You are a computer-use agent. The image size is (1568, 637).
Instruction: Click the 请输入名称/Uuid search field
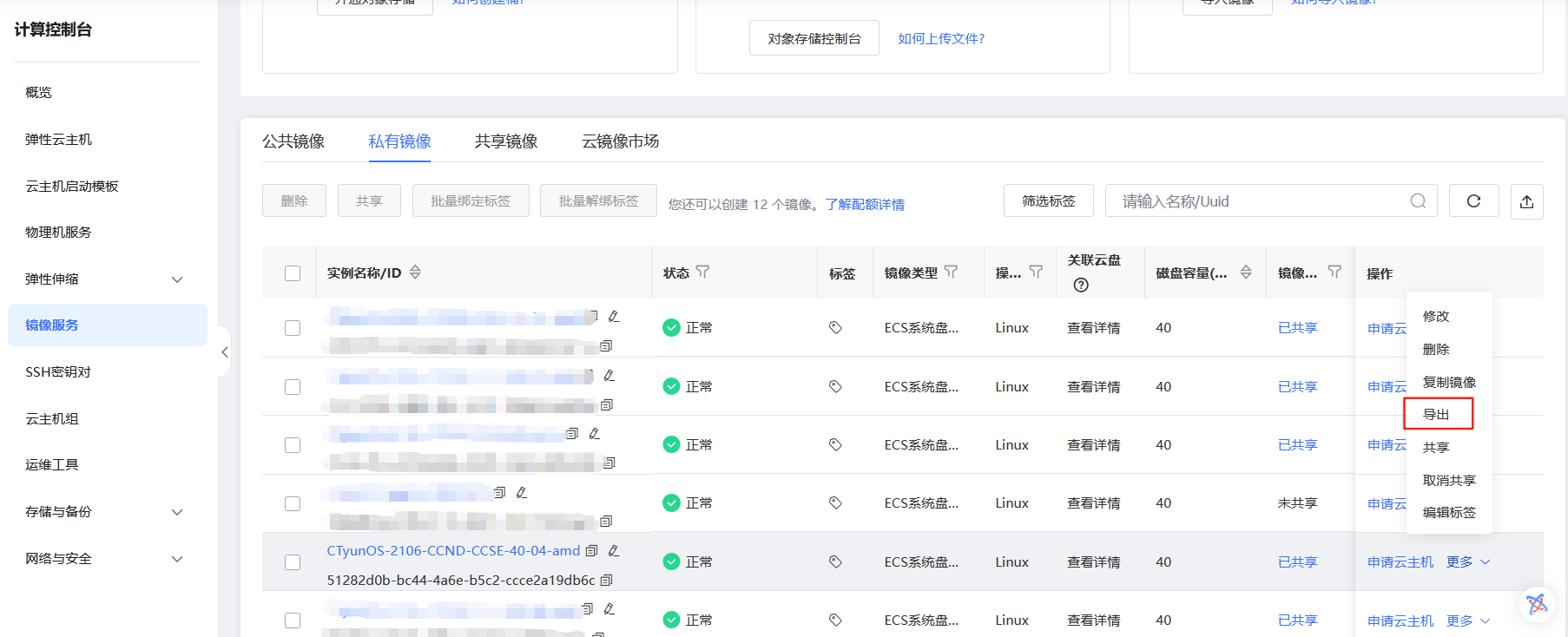1259,201
